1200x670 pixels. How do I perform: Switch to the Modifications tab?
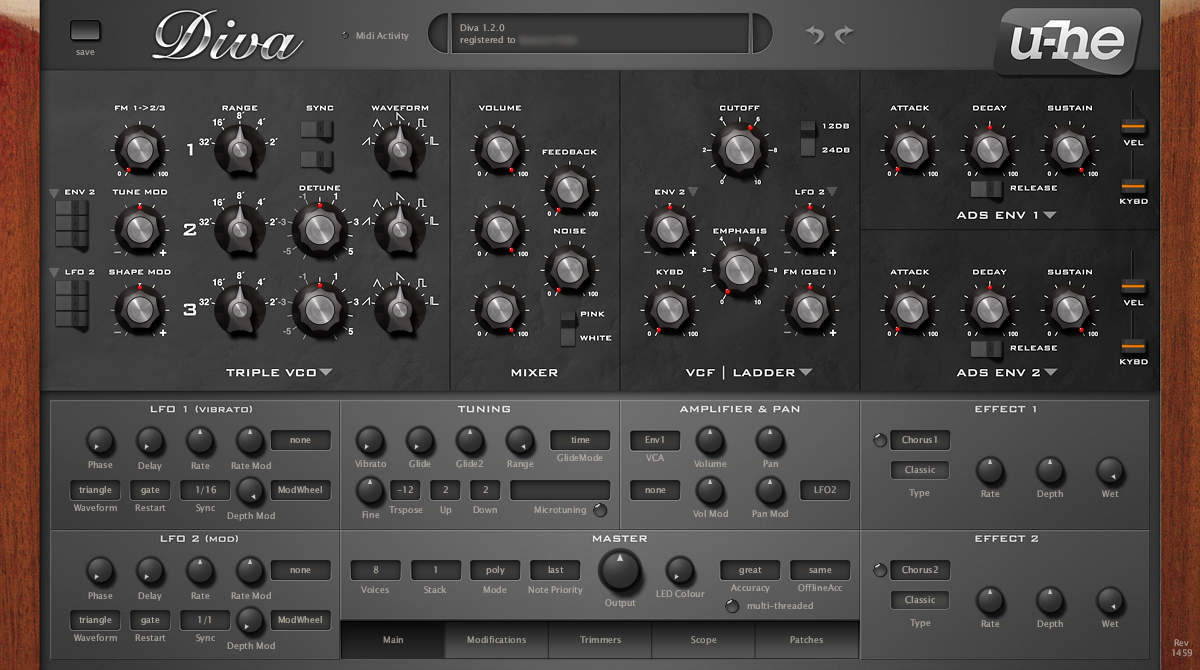coord(496,640)
